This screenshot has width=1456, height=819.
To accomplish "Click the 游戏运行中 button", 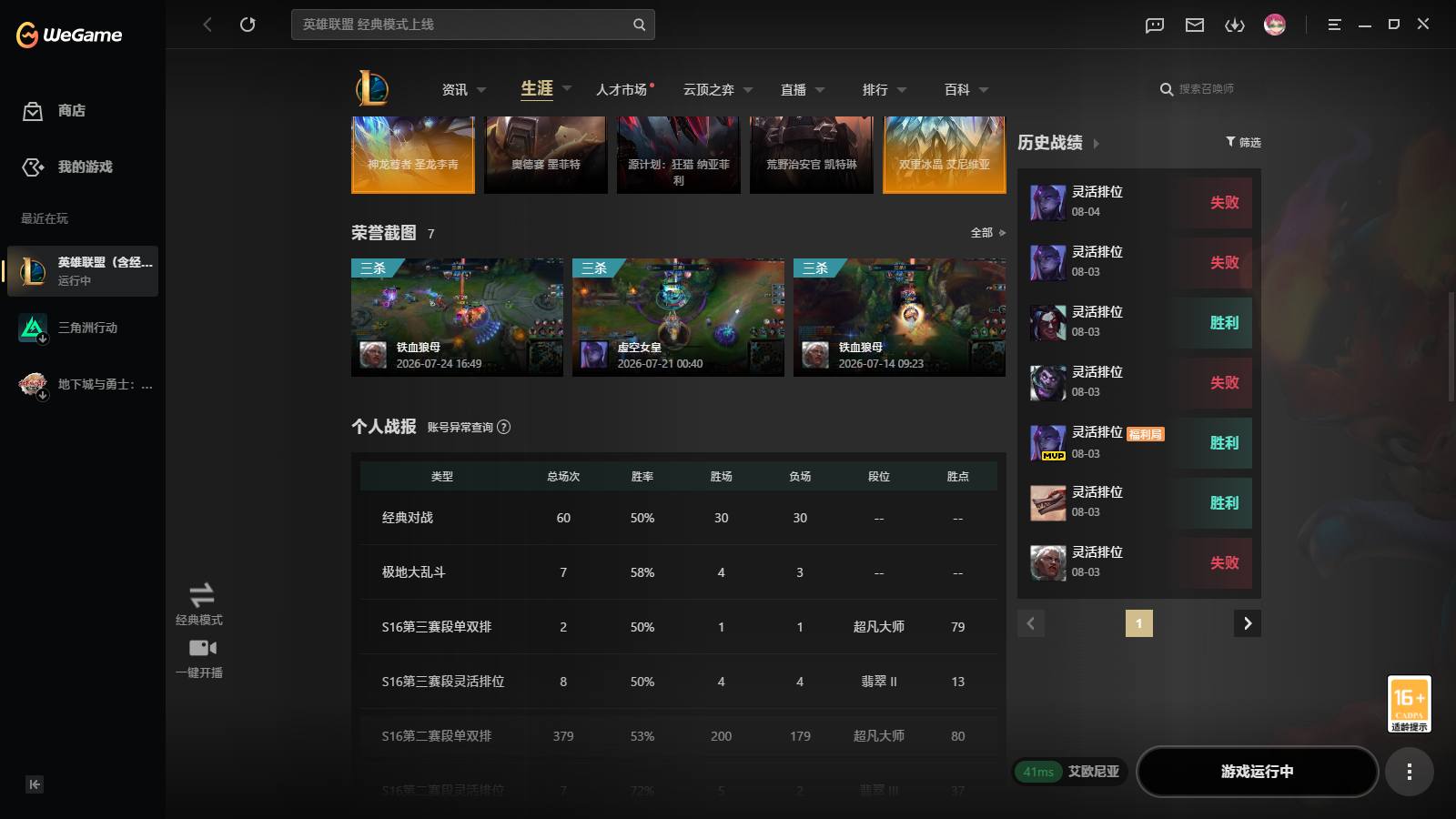I will (x=1257, y=772).
